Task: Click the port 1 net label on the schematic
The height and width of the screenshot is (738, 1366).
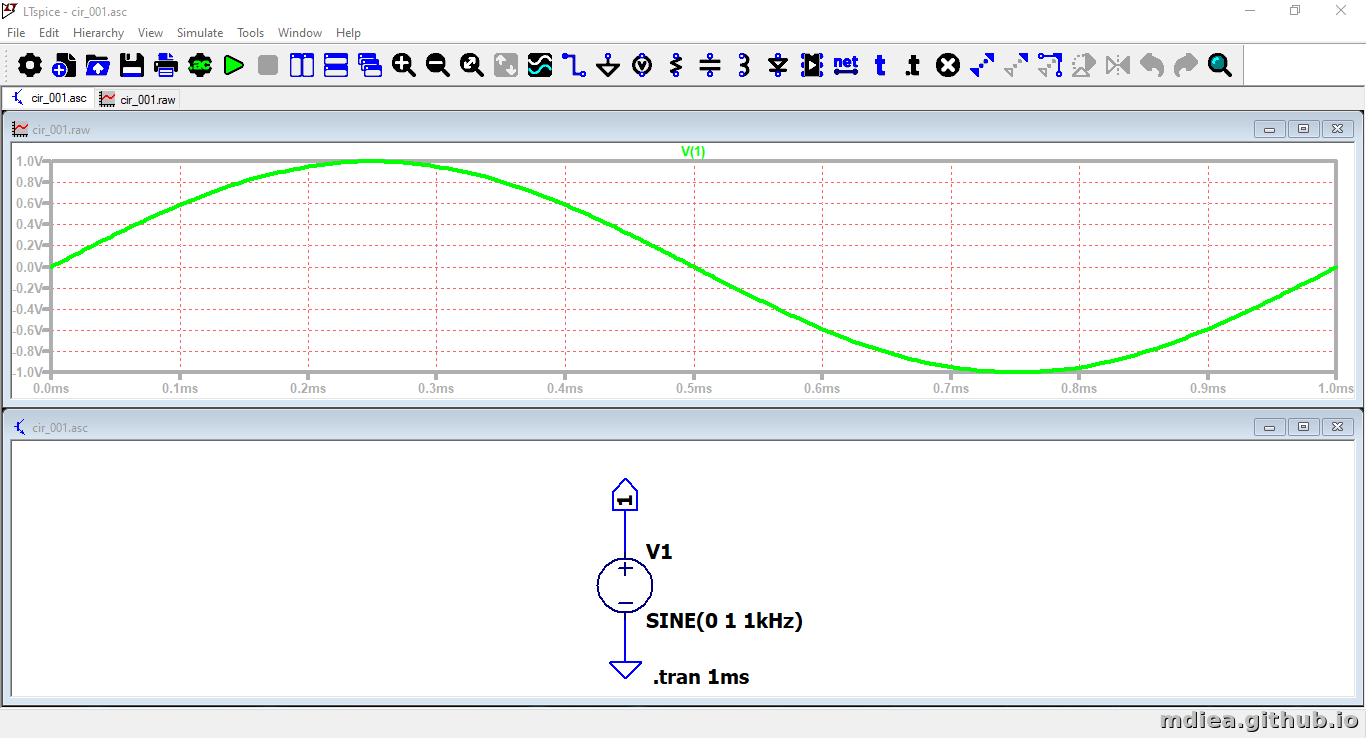Action: pyautogui.click(x=625, y=495)
